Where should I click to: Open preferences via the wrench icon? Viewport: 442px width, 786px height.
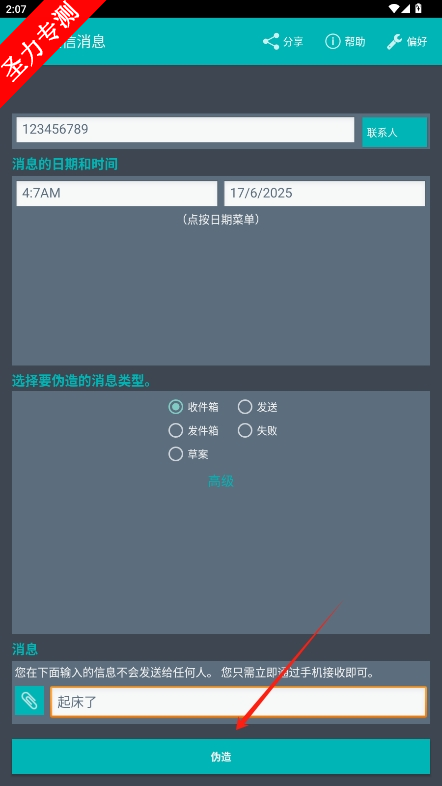click(394, 42)
